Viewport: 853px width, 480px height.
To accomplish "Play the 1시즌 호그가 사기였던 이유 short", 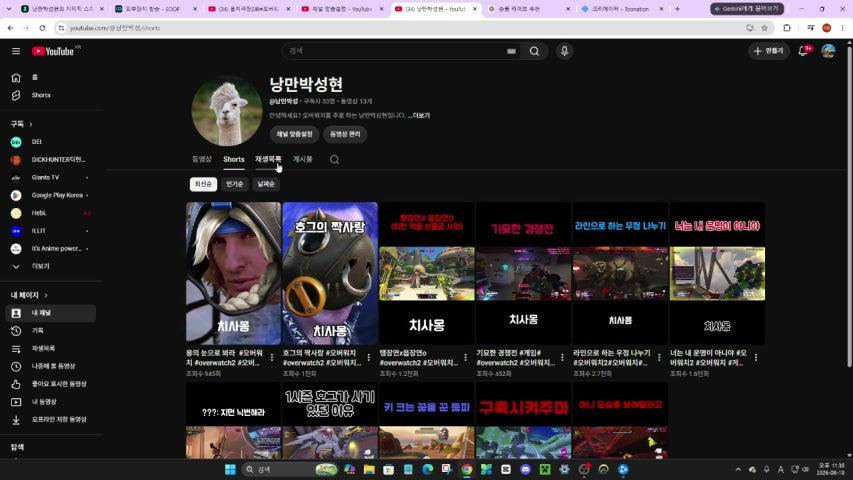I will pyautogui.click(x=330, y=420).
